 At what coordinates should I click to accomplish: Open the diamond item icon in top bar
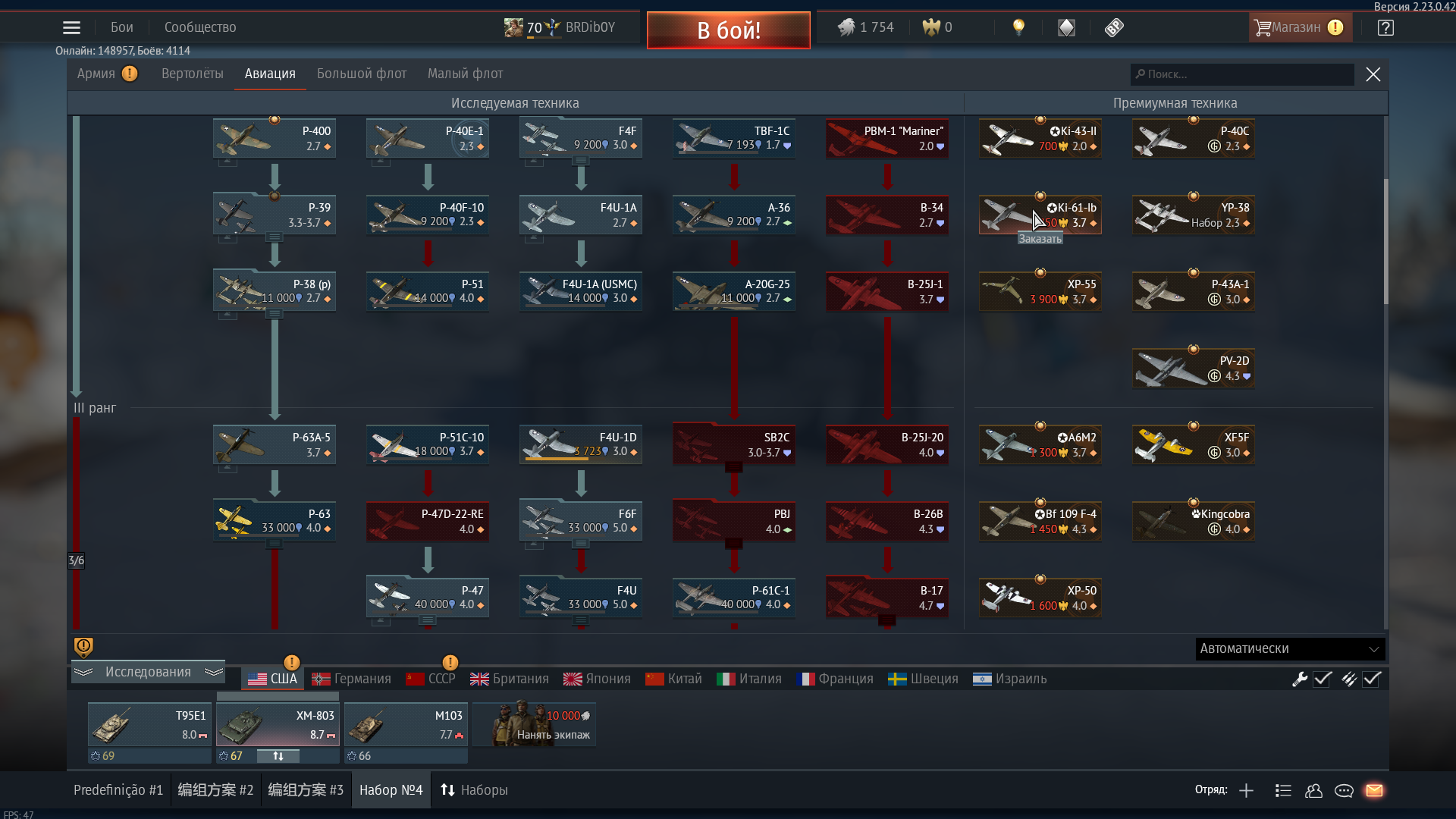point(1066,27)
